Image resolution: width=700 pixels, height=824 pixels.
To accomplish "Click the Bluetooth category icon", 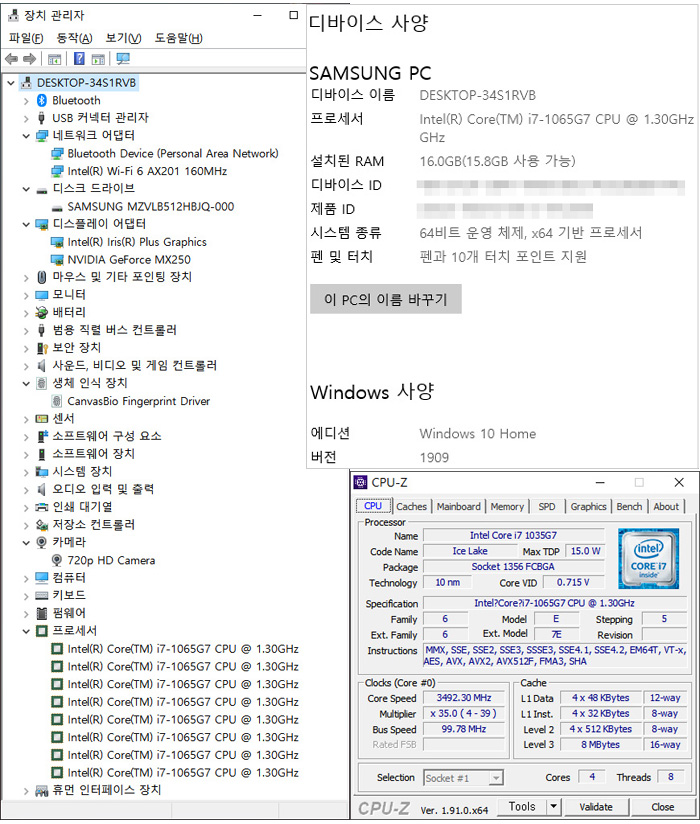I will click(42, 100).
